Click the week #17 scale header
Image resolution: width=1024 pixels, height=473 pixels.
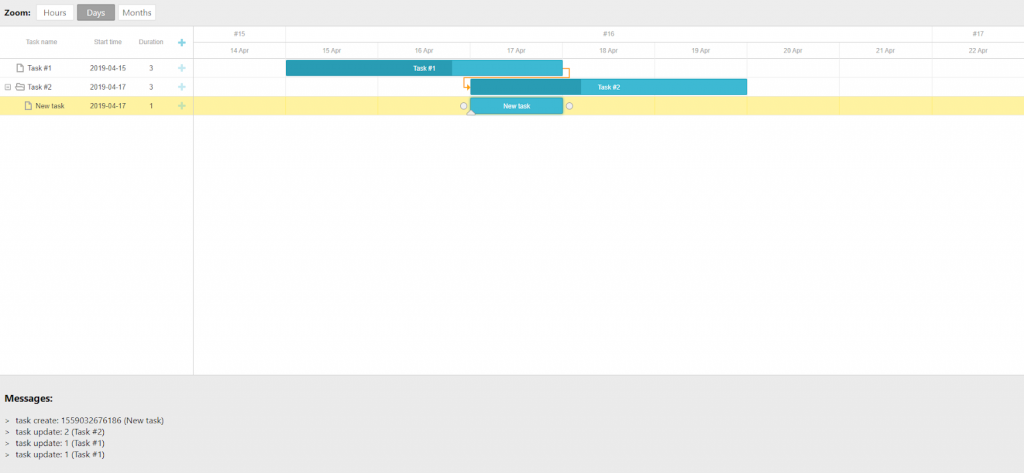978,34
